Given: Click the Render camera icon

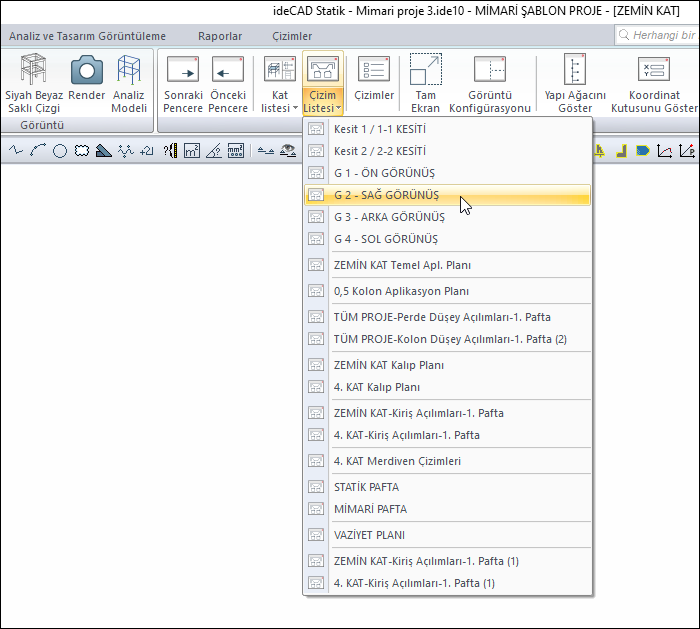Looking at the screenshot, I should point(87,72).
